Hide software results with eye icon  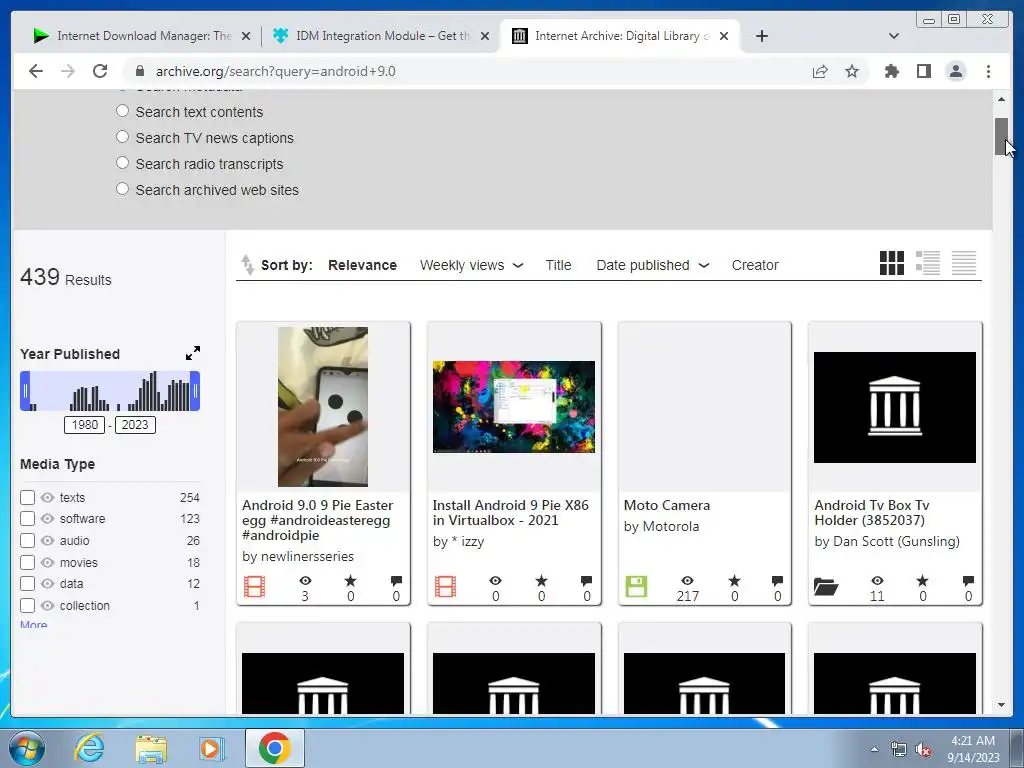pyautogui.click(x=47, y=519)
